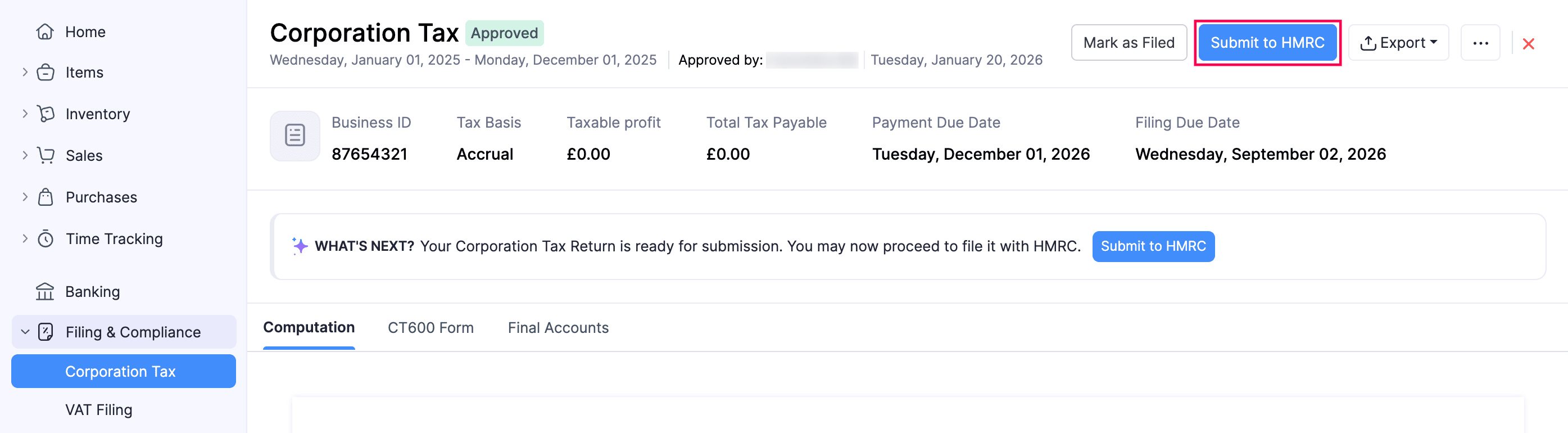Viewport: 1568px width, 433px height.
Task: Click the Time Tracking clock icon
Action: coord(46,239)
